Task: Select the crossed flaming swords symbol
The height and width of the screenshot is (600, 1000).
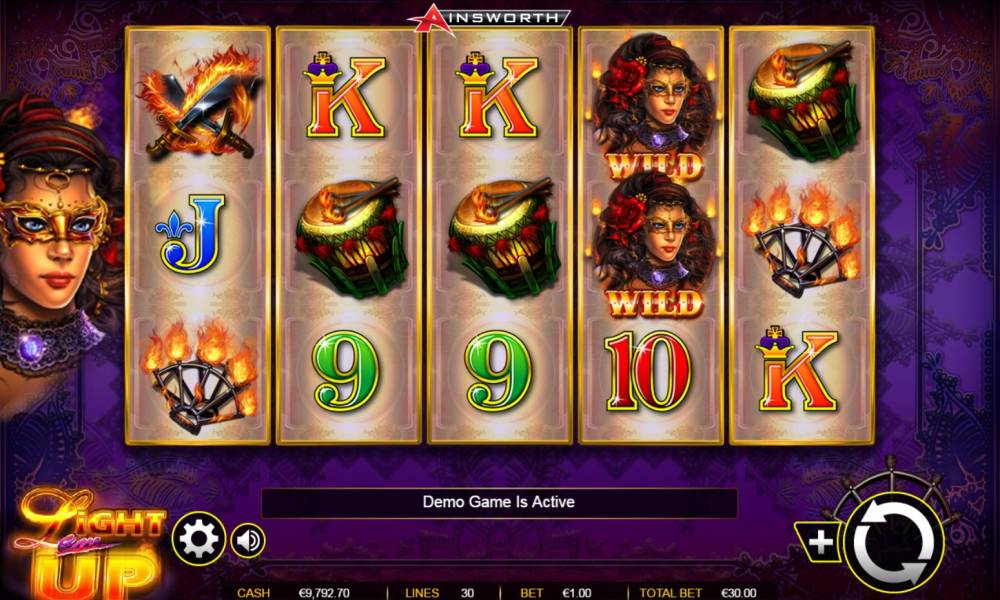Action: tap(199, 103)
